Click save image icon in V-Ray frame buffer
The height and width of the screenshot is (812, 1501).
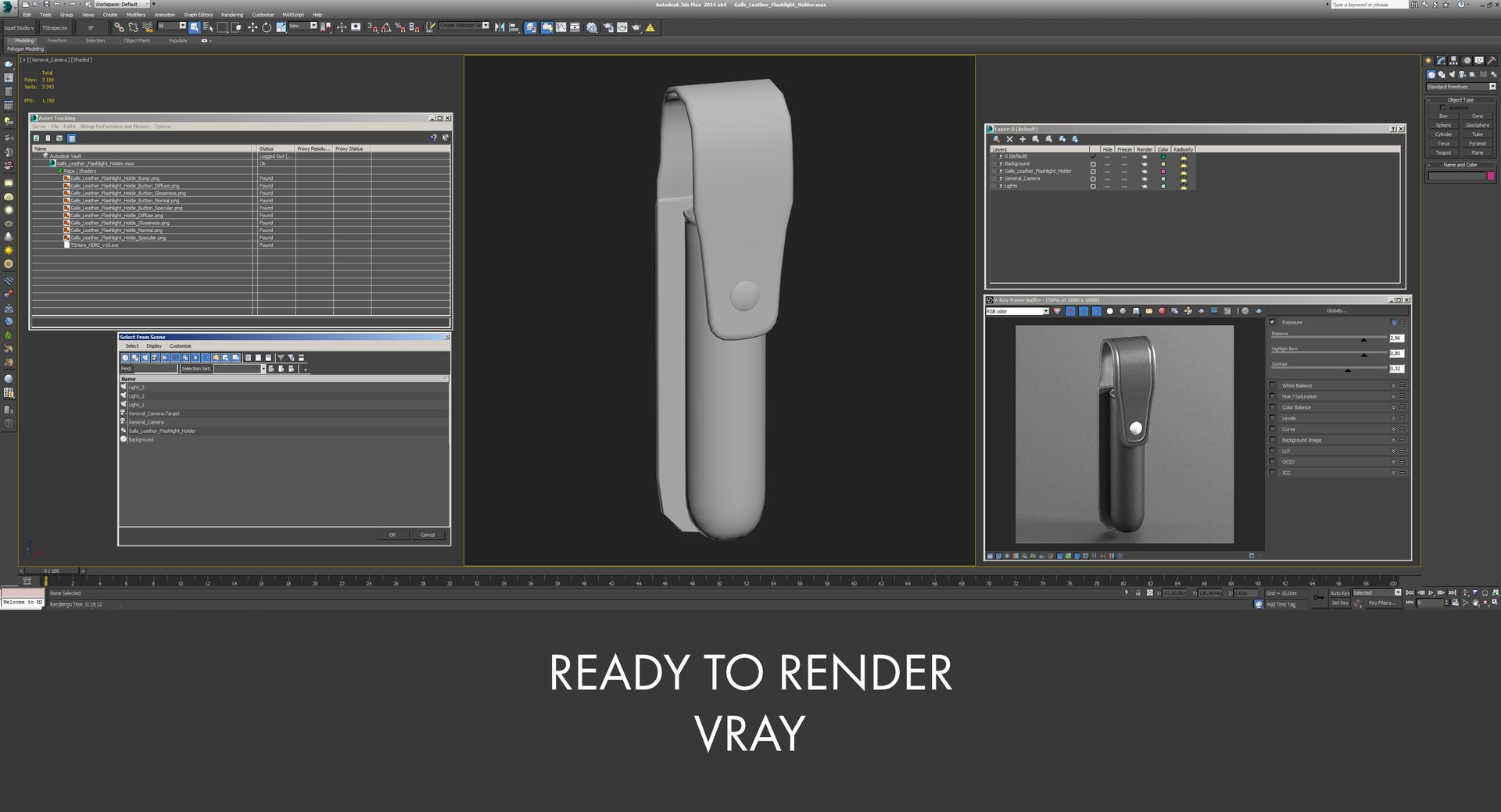[1136, 311]
